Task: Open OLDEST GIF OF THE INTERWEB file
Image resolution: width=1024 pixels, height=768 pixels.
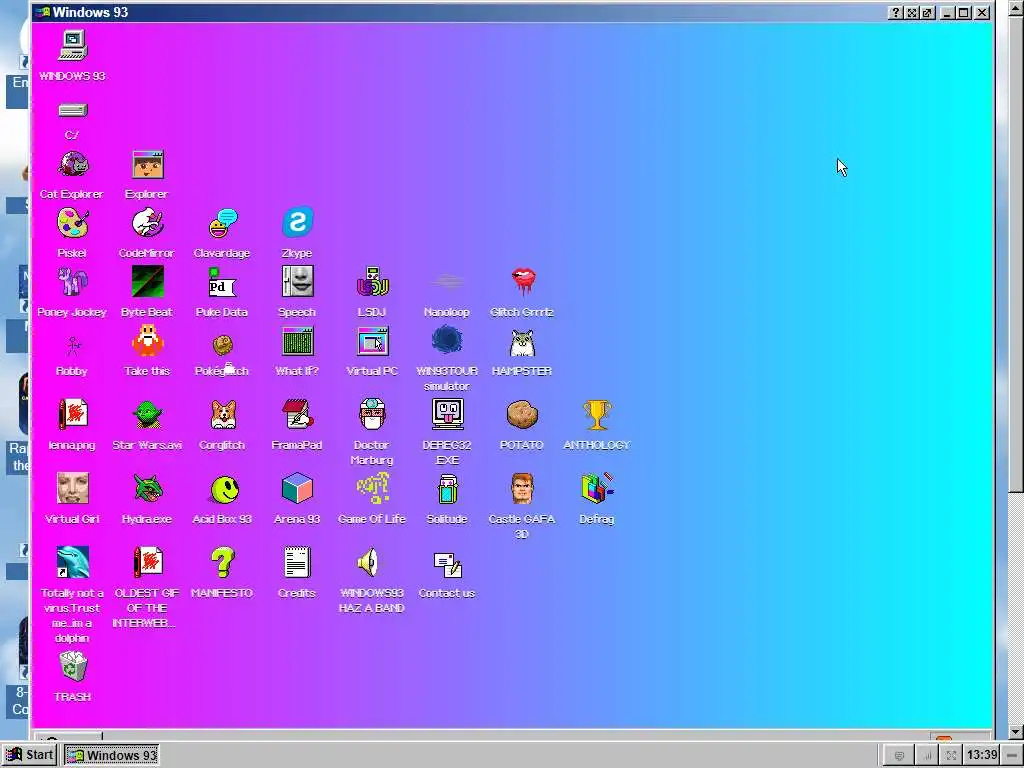Action: 148,562
